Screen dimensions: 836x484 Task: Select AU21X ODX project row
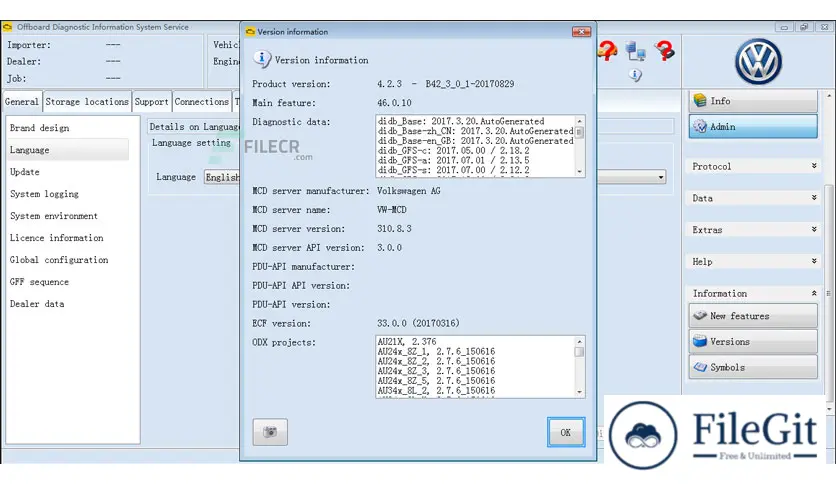pyautogui.click(x=407, y=342)
